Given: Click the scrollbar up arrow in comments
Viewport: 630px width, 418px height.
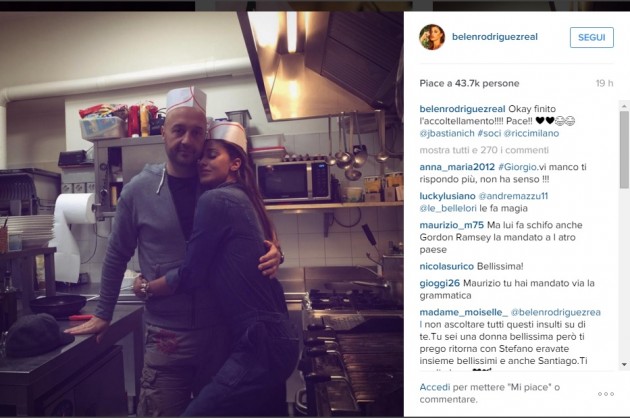Looking at the screenshot, I should pyautogui.click(x=624, y=106).
